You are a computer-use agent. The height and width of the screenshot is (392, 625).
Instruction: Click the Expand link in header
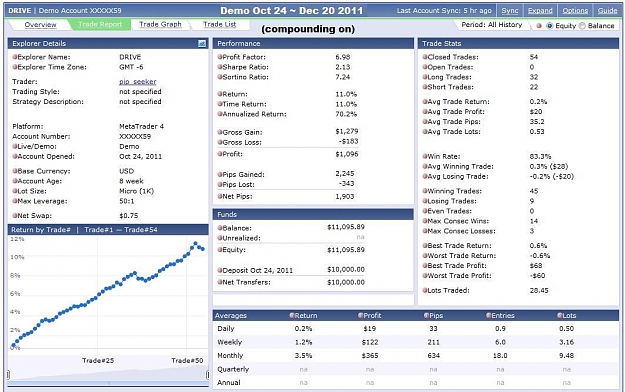(540, 11)
